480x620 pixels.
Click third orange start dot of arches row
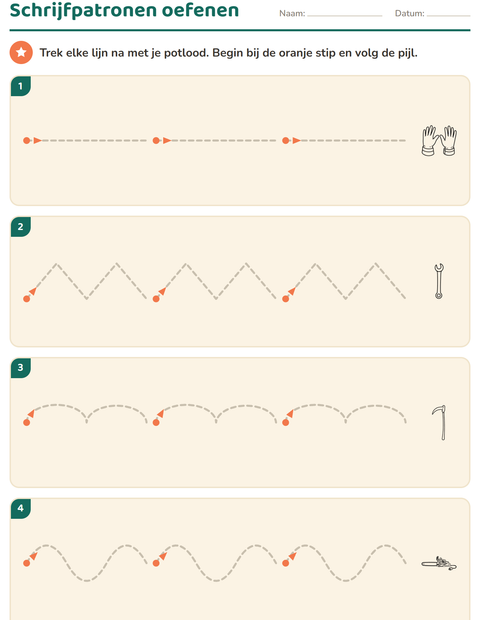[286, 422]
